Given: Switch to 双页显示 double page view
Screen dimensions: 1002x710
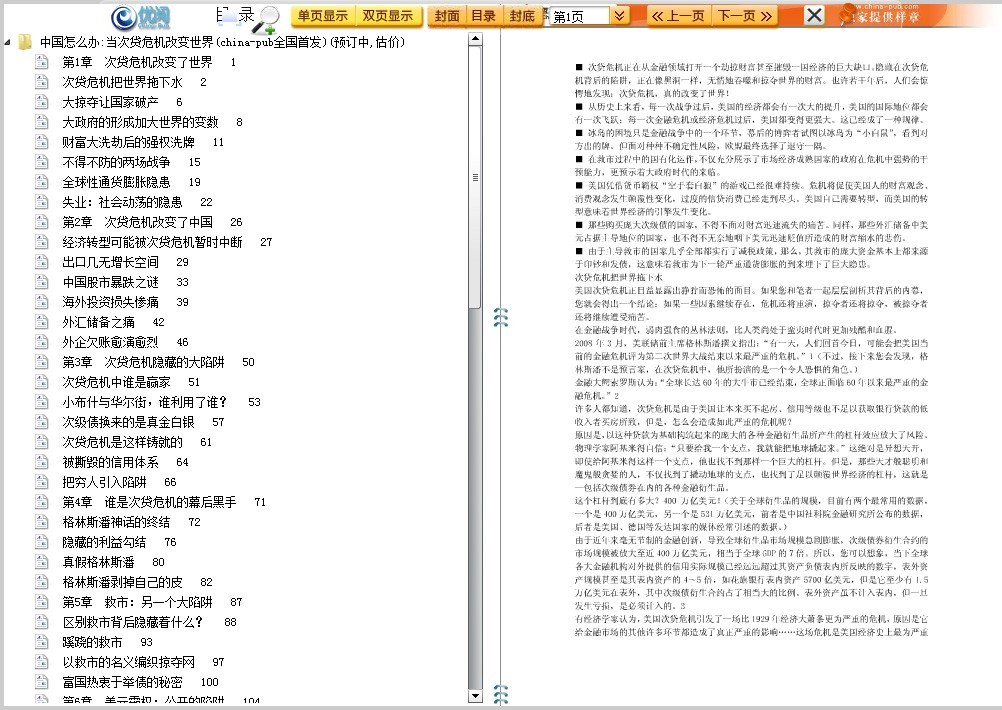Looking at the screenshot, I should (x=387, y=16).
